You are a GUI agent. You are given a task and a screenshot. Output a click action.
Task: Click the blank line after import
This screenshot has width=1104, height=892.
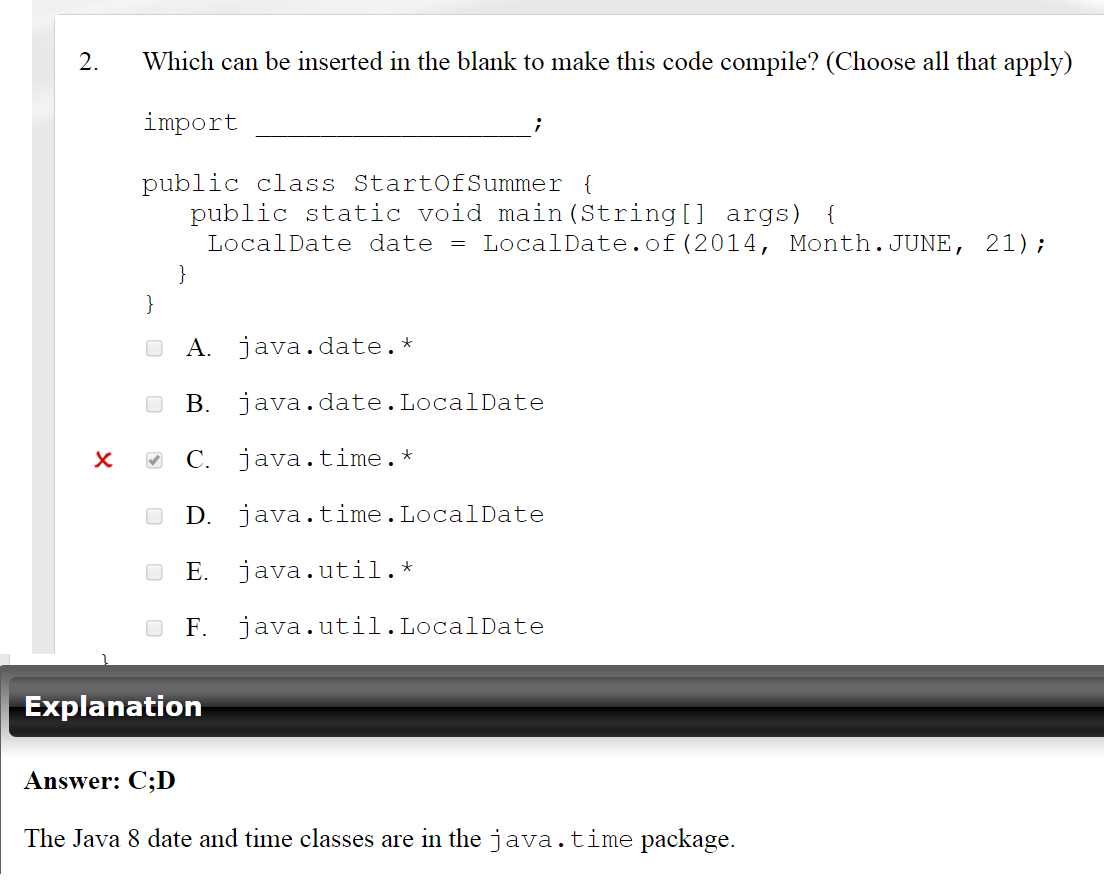click(x=393, y=126)
